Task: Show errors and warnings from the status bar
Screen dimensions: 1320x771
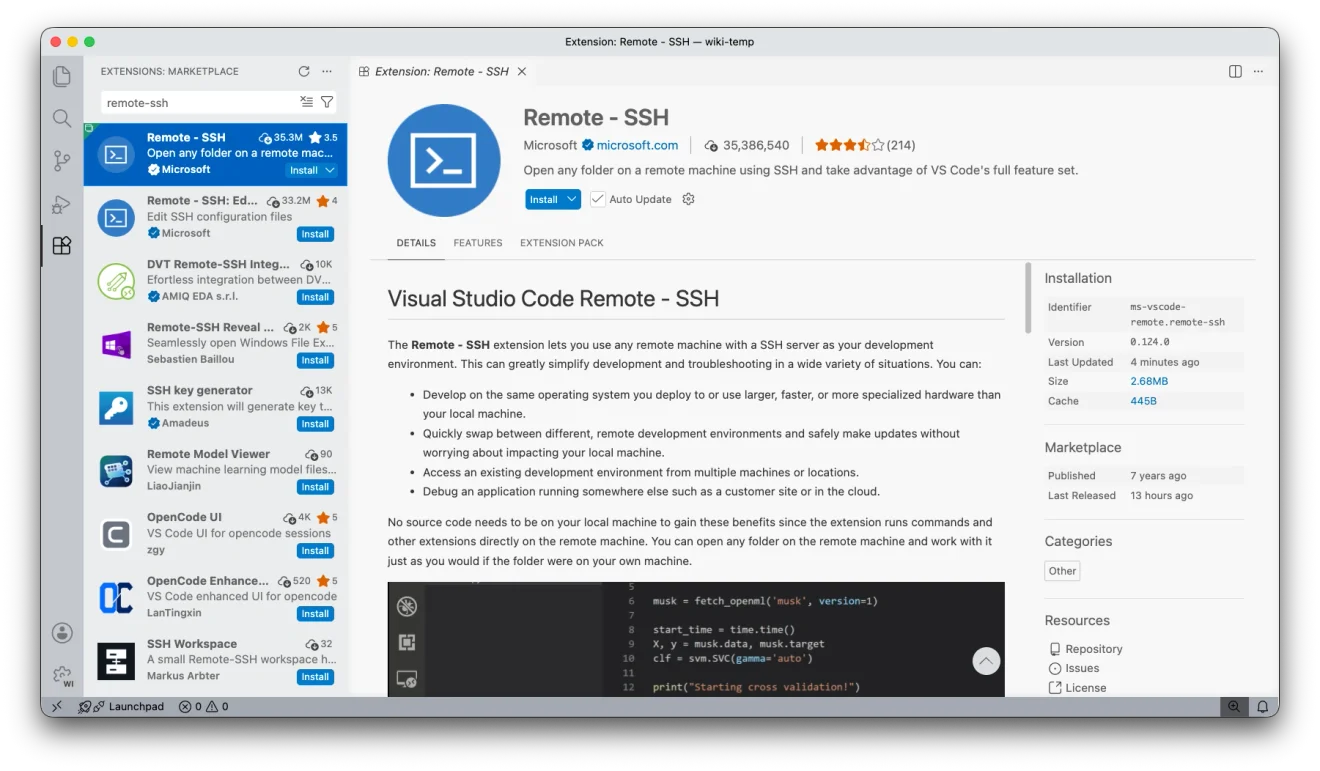Action: click(x=203, y=706)
